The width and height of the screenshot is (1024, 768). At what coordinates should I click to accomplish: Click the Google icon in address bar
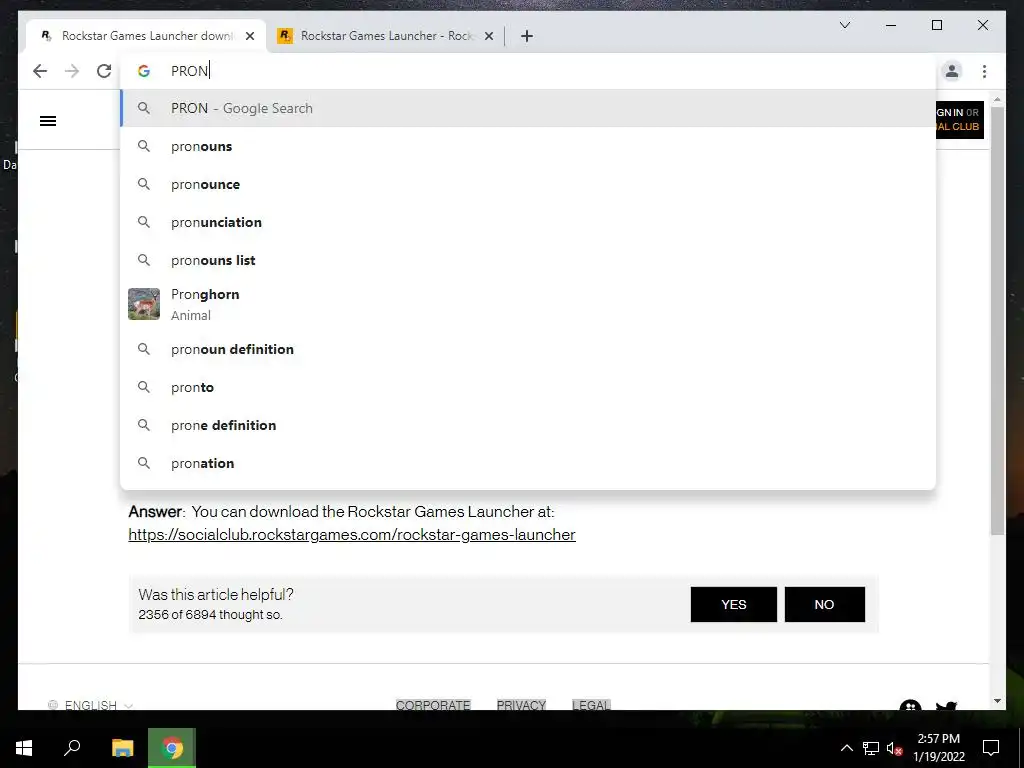coord(144,71)
